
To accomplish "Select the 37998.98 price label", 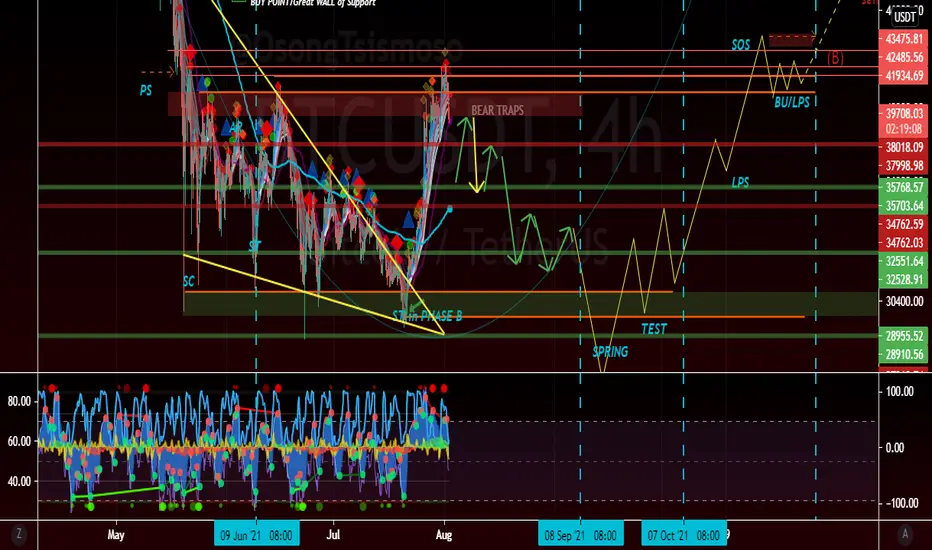I will tap(905, 165).
